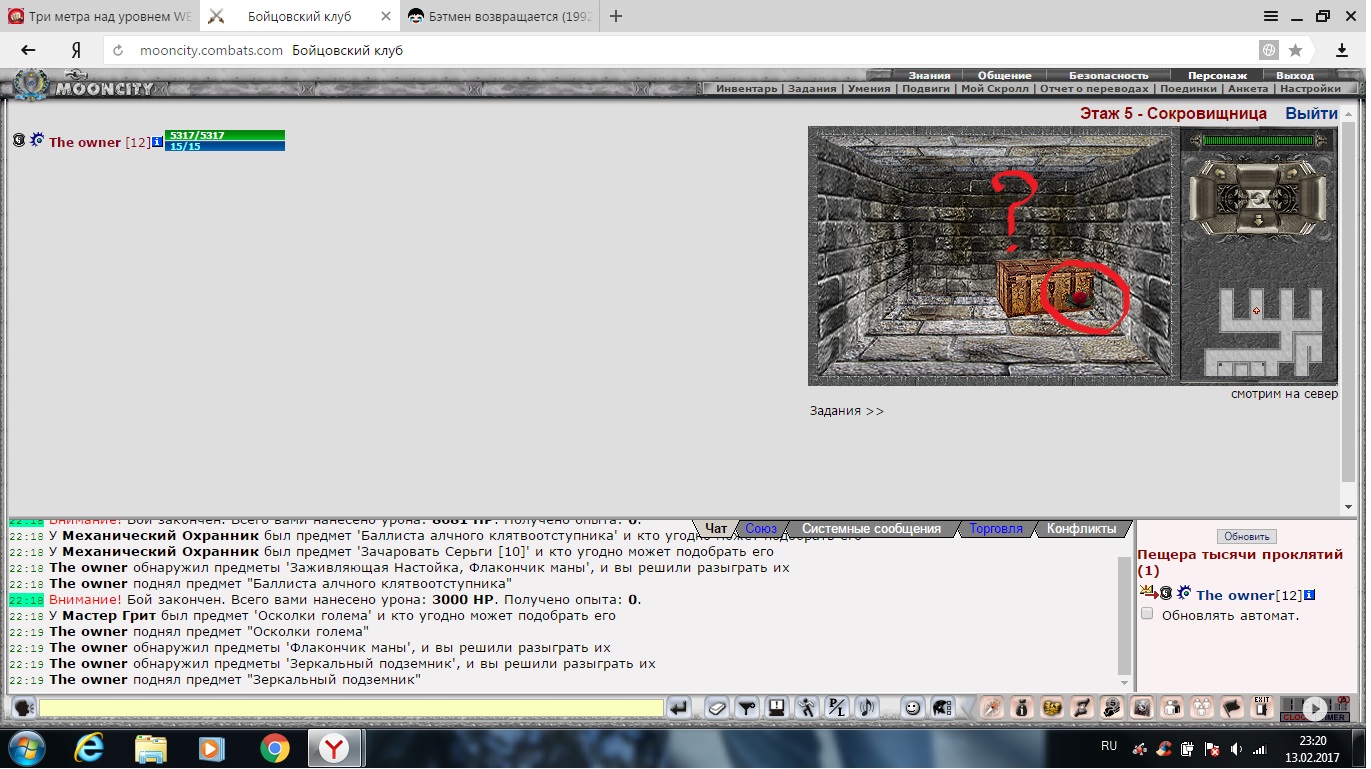The width and height of the screenshot is (1371, 769).
Task: Click the 'Обновить' button
Action: [1246, 537]
